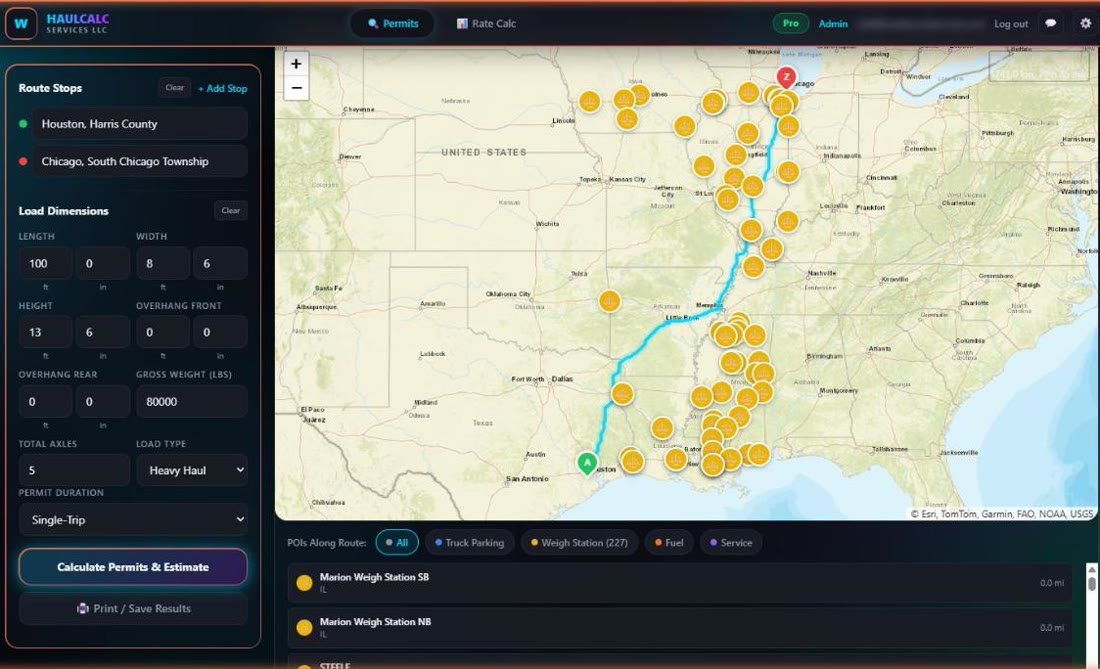The width and height of the screenshot is (1100, 669).
Task: Filter POIs by All
Action: [x=397, y=543]
